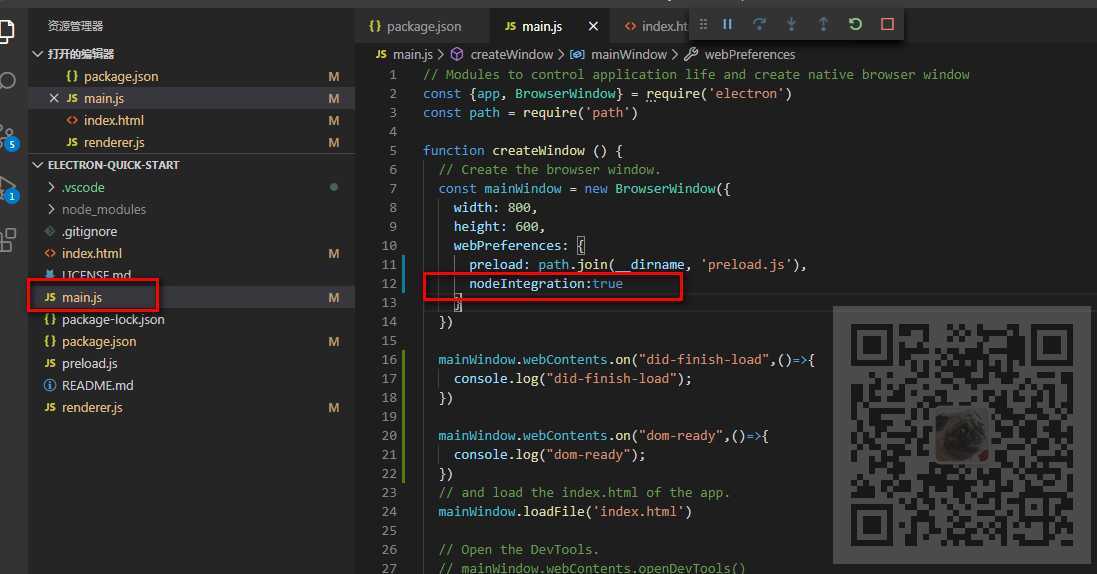This screenshot has width=1097, height=574.
Task: Grab the debug toolbar drag handle
Action: (703, 24)
